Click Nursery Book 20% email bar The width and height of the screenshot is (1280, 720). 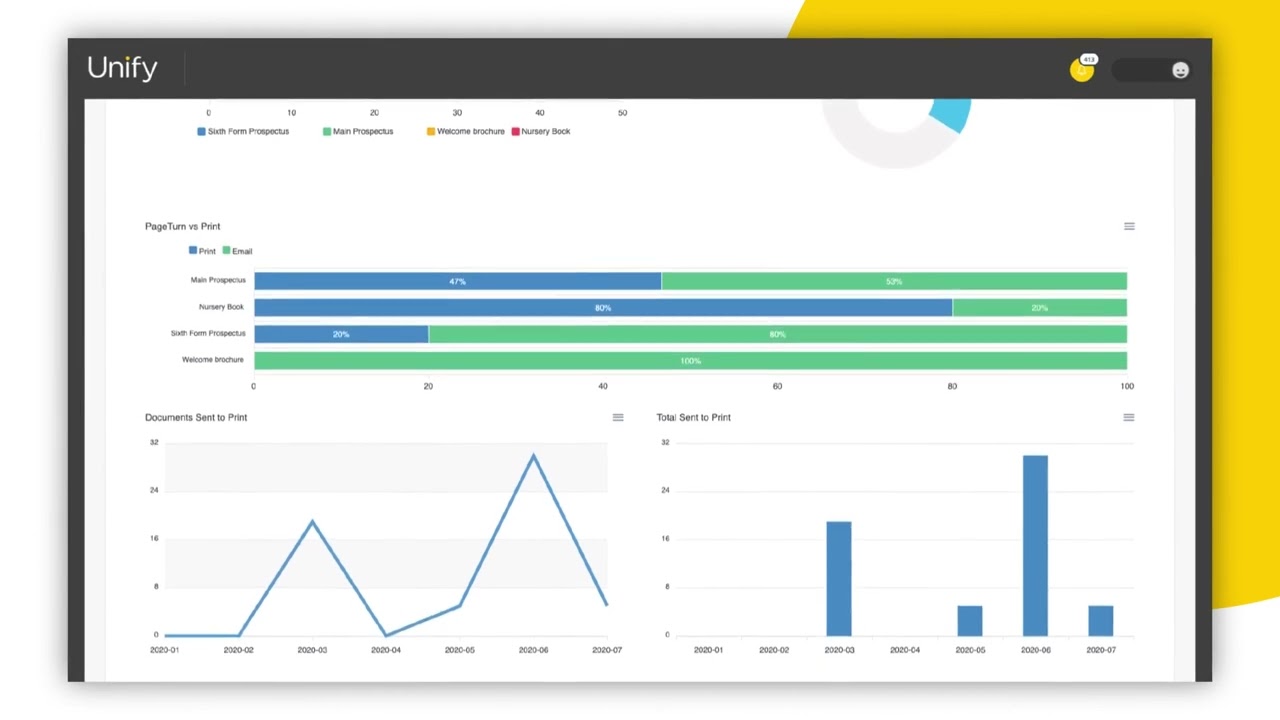[1040, 308]
